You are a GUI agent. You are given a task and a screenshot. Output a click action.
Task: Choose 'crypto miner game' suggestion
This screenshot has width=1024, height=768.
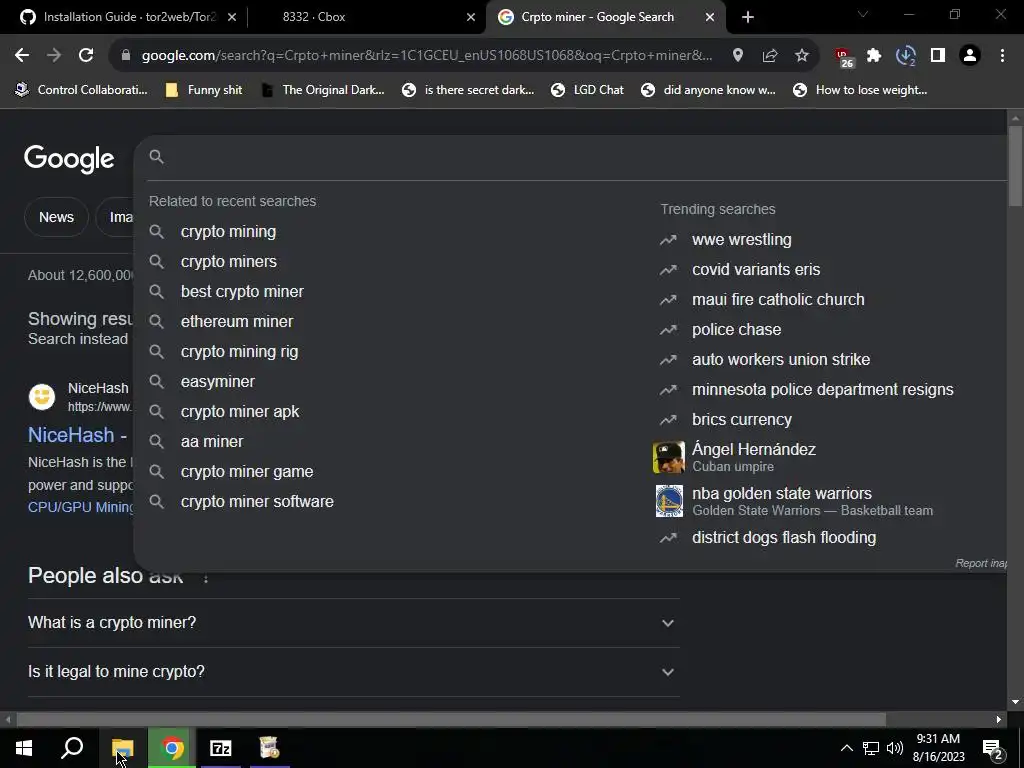pos(247,472)
